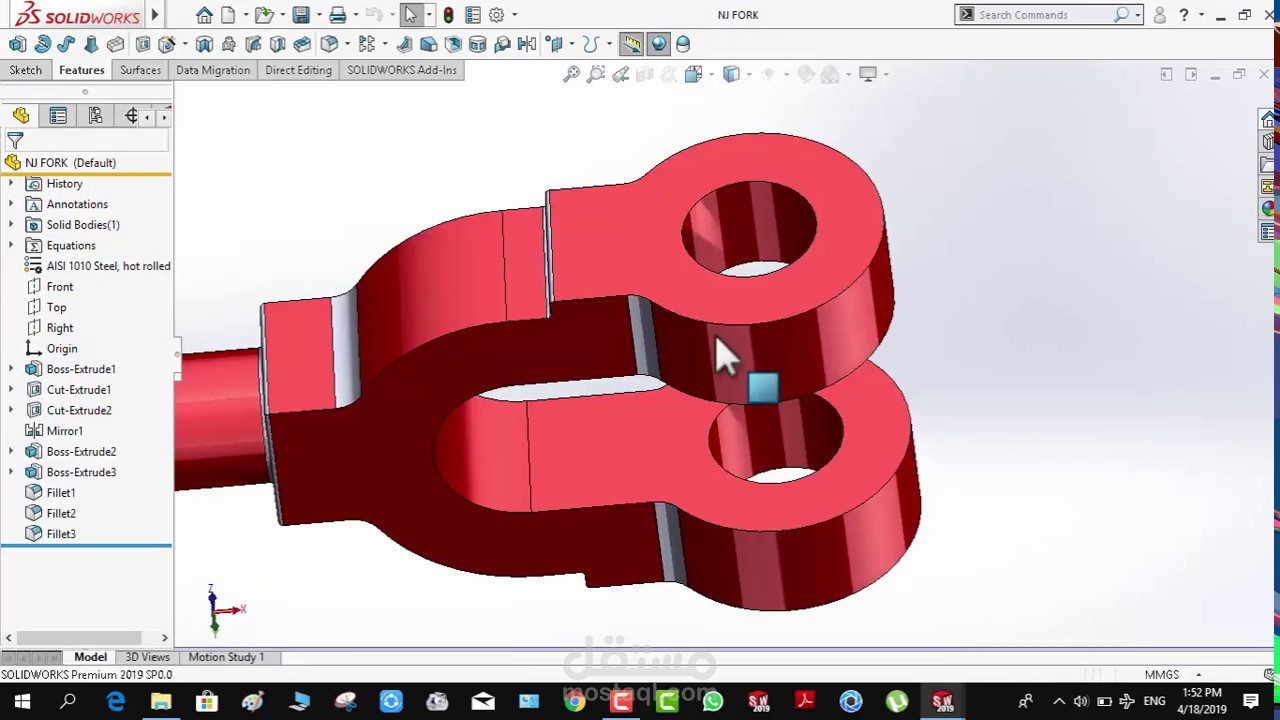The width and height of the screenshot is (1280, 720).
Task: Open the View Orientation cube icon
Action: pos(693,73)
